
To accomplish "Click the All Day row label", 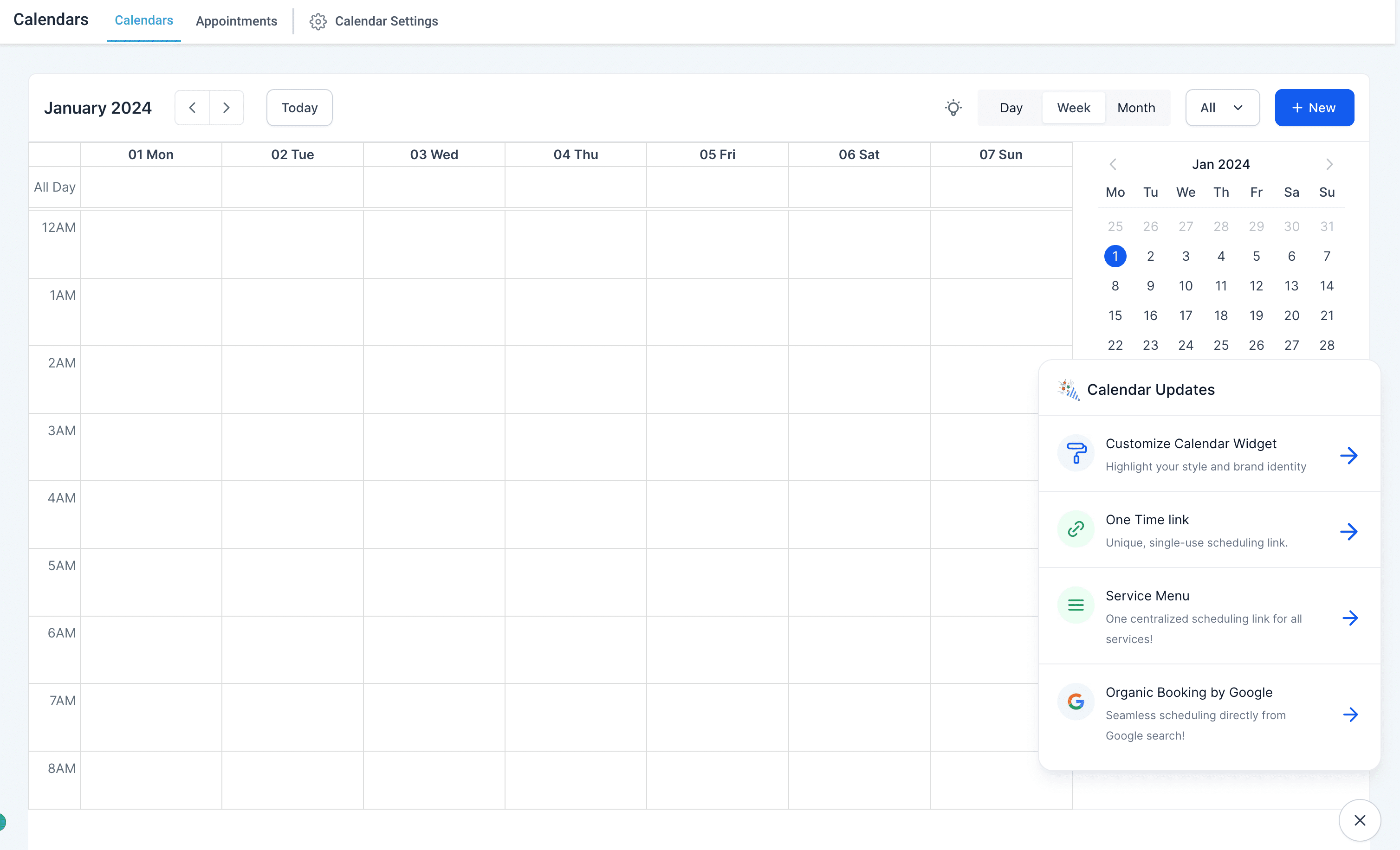I will click(x=55, y=187).
